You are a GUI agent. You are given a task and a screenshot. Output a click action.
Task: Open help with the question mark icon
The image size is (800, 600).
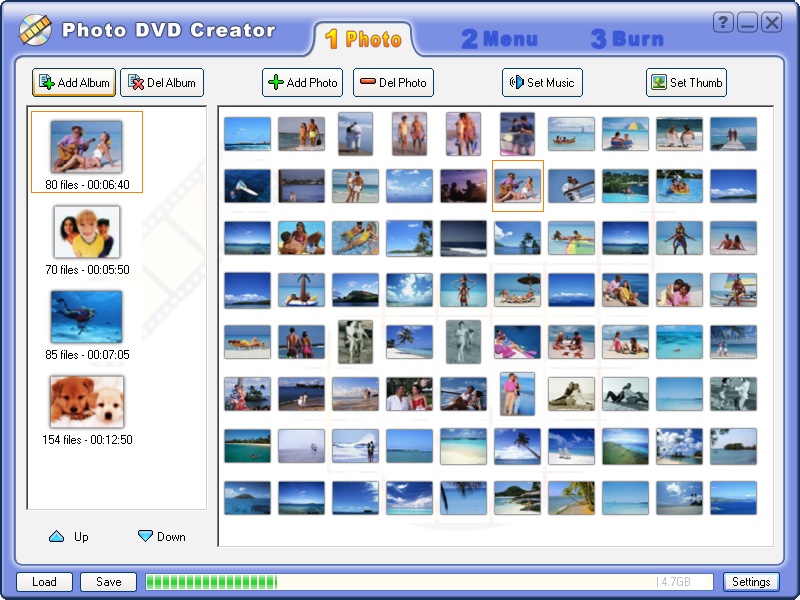722,20
